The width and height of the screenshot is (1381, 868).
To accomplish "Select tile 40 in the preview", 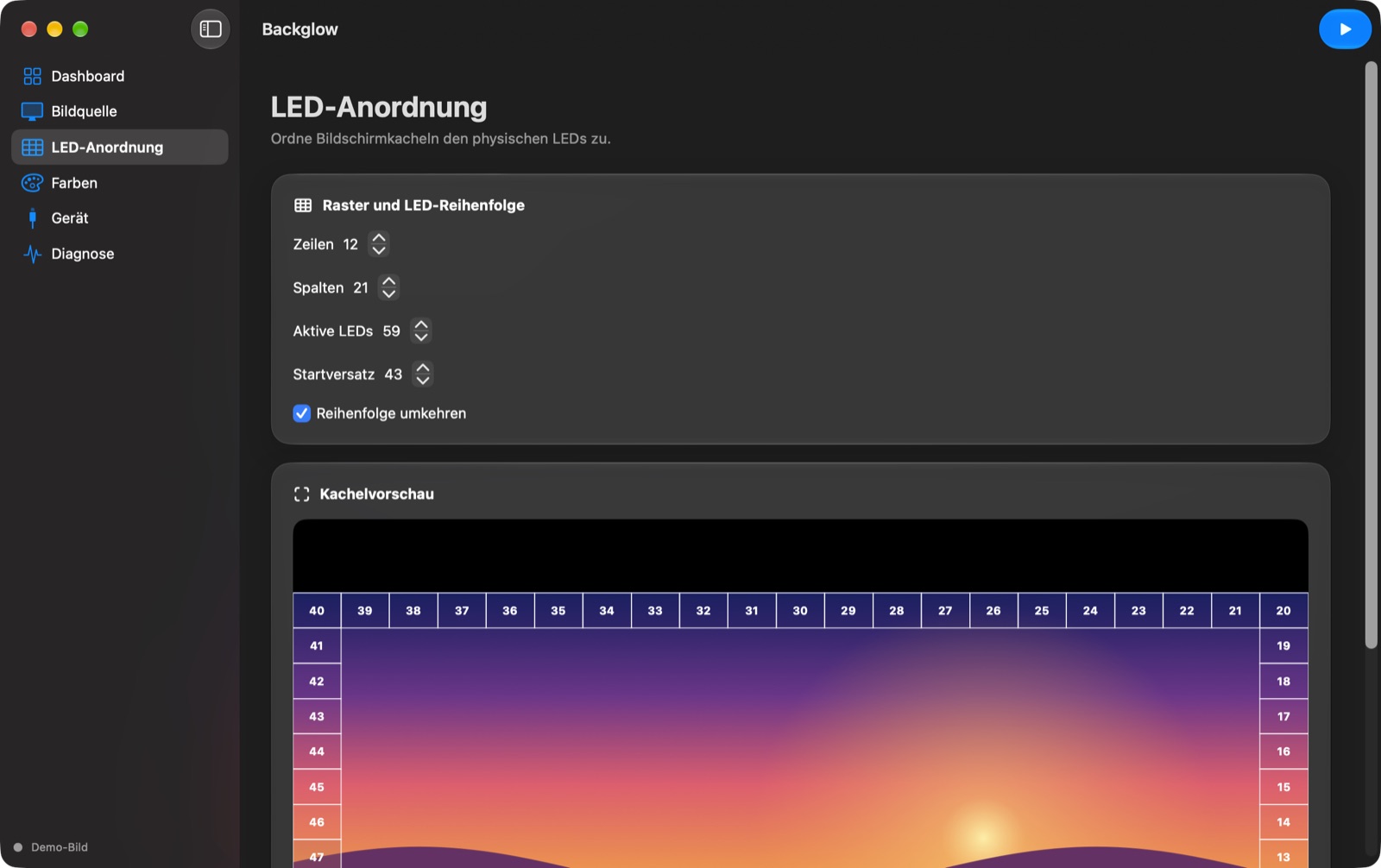I will 317,610.
